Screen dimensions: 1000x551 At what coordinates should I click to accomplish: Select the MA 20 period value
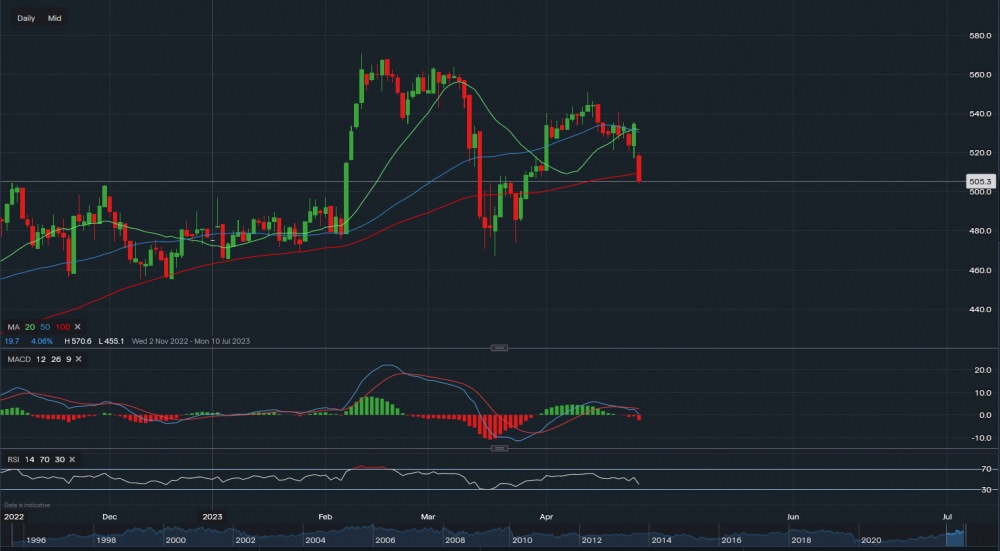32,327
